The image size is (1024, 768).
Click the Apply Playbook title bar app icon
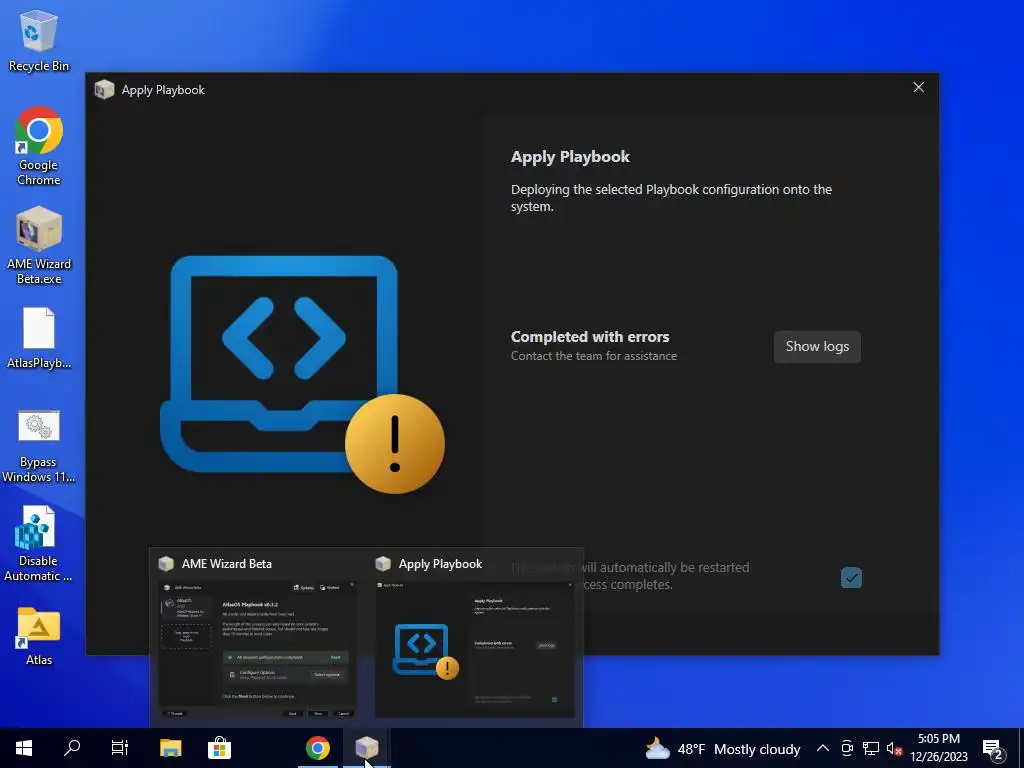[104, 90]
